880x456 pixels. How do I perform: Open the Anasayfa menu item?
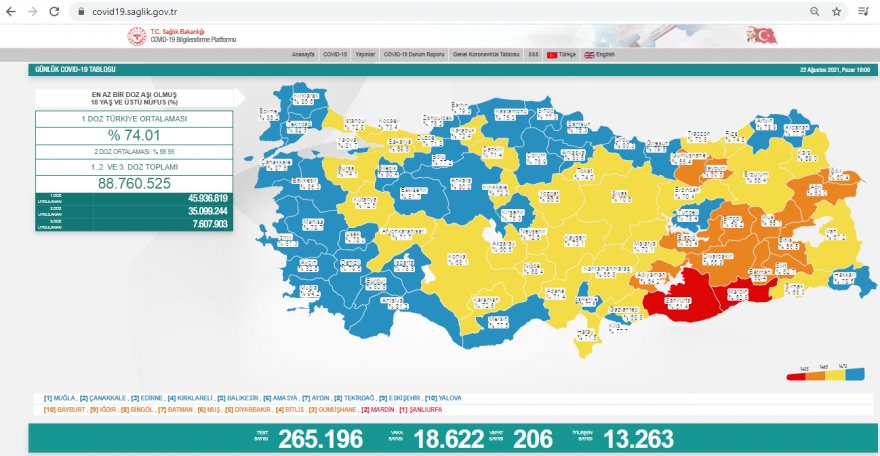pos(303,54)
